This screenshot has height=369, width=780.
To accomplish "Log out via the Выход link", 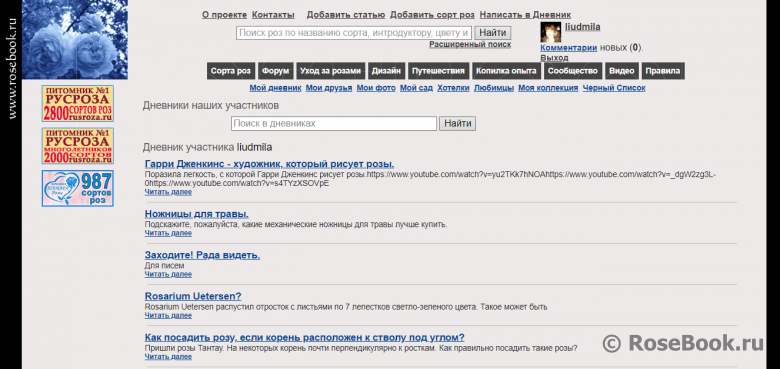I will [555, 58].
